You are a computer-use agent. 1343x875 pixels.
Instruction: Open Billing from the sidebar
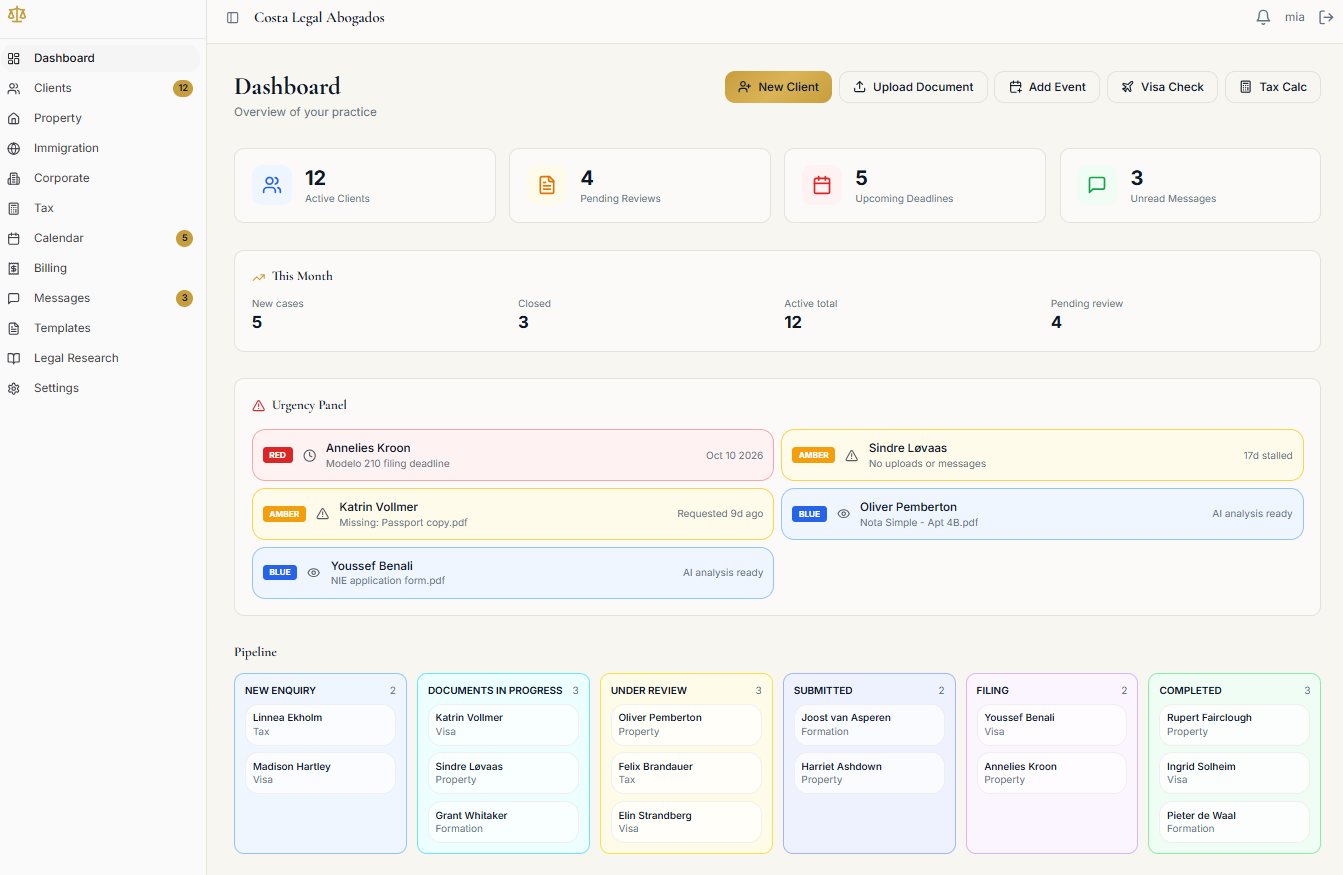point(100,268)
